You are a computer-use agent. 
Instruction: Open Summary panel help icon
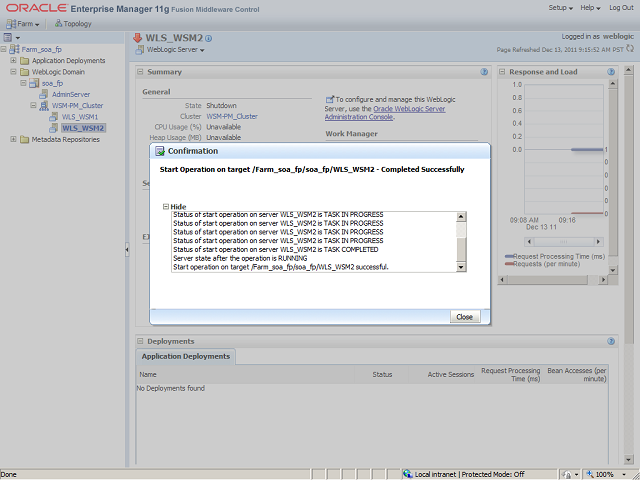[x=484, y=72]
